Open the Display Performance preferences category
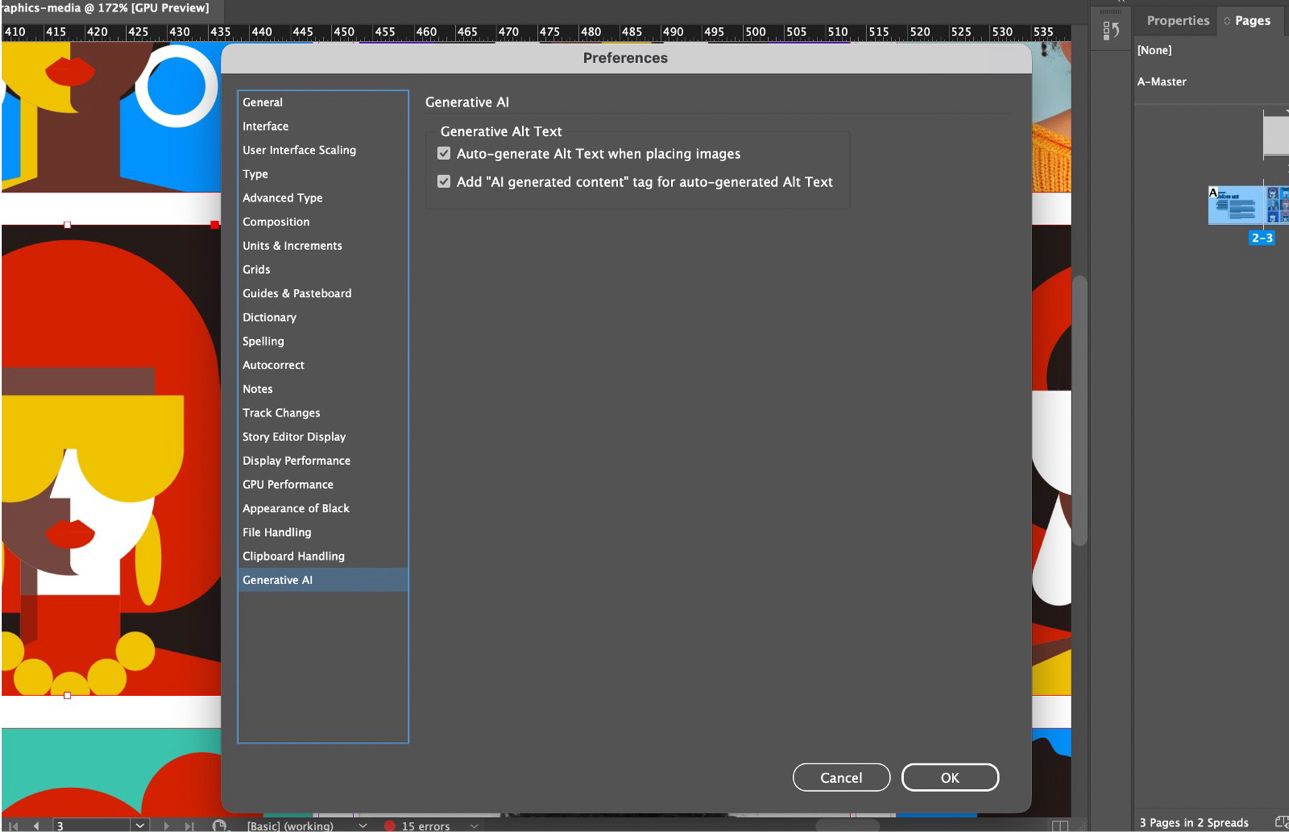The width and height of the screenshot is (1289, 832). coord(296,460)
